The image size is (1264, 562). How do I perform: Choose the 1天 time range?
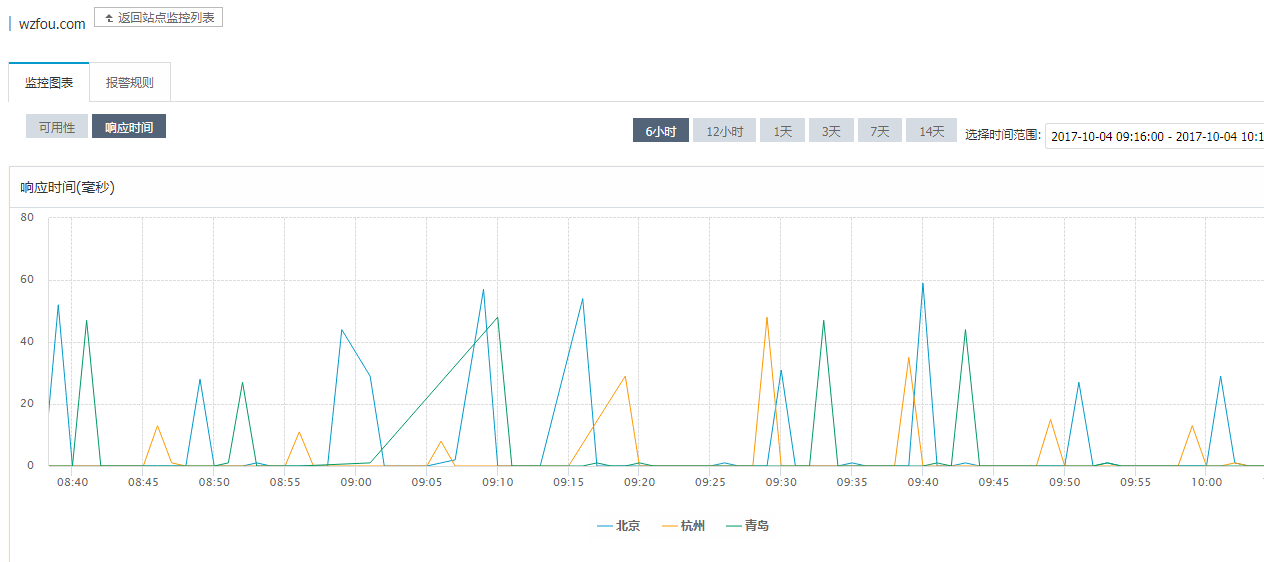point(782,131)
